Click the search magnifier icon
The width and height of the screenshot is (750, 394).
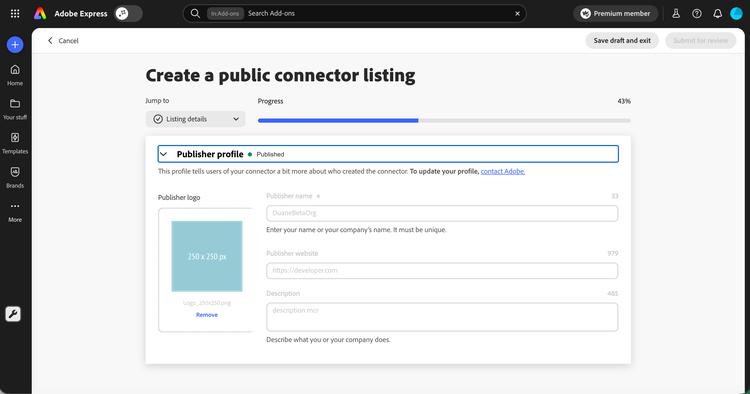pyautogui.click(x=195, y=13)
